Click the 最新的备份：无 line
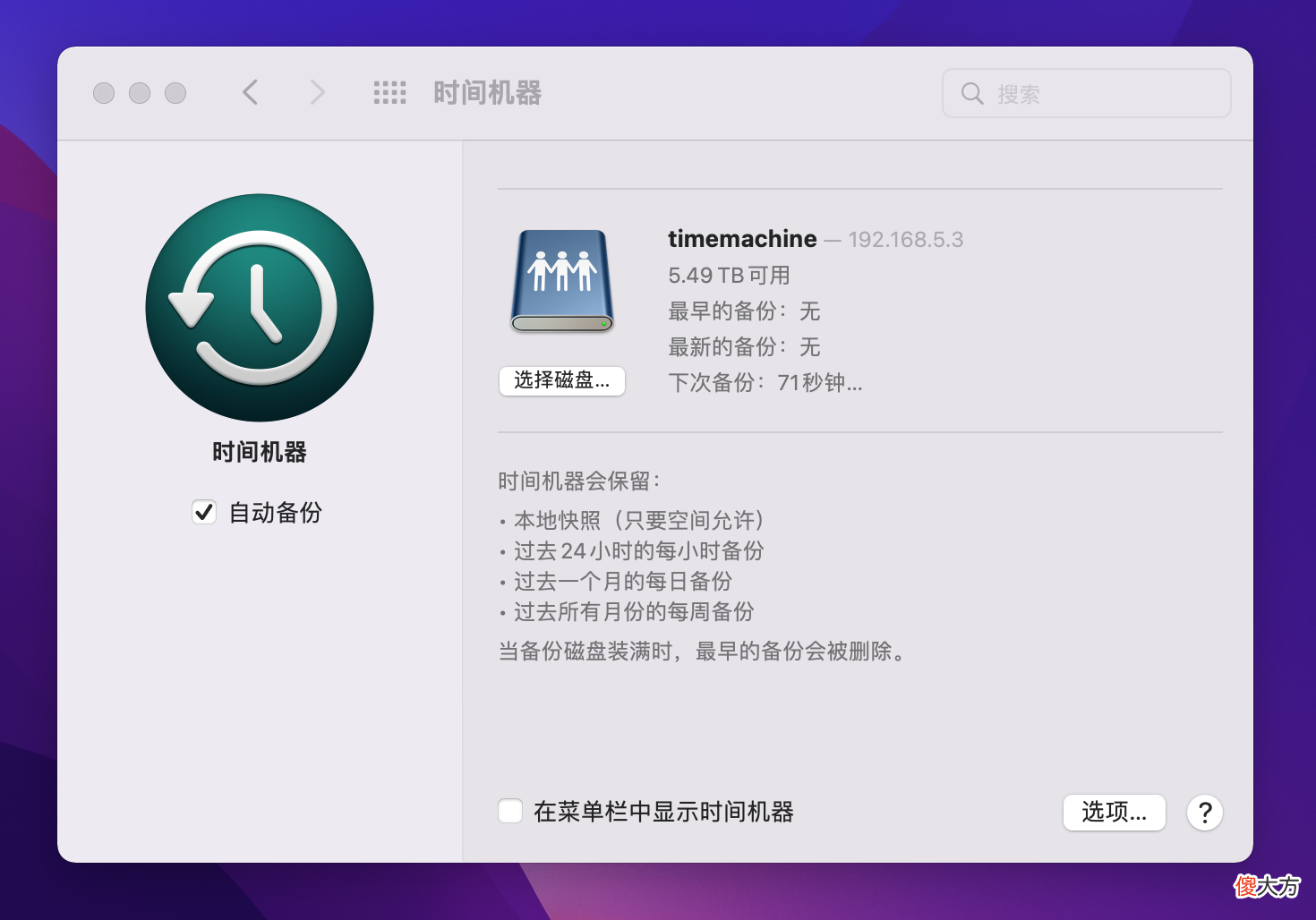This screenshot has height=920, width=1316. click(x=744, y=347)
